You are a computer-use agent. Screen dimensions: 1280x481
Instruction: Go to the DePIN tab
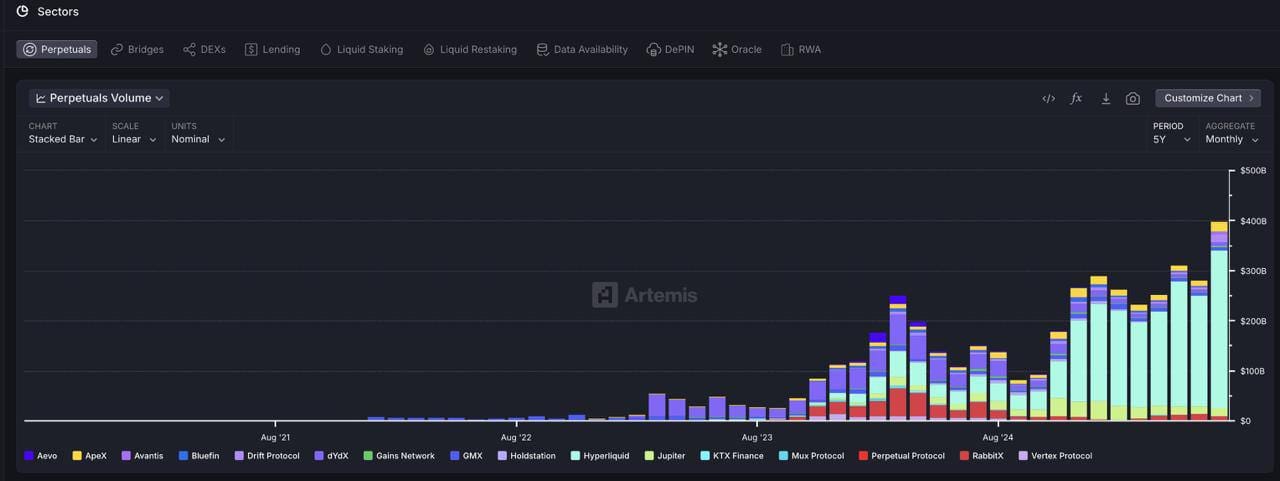pos(670,49)
